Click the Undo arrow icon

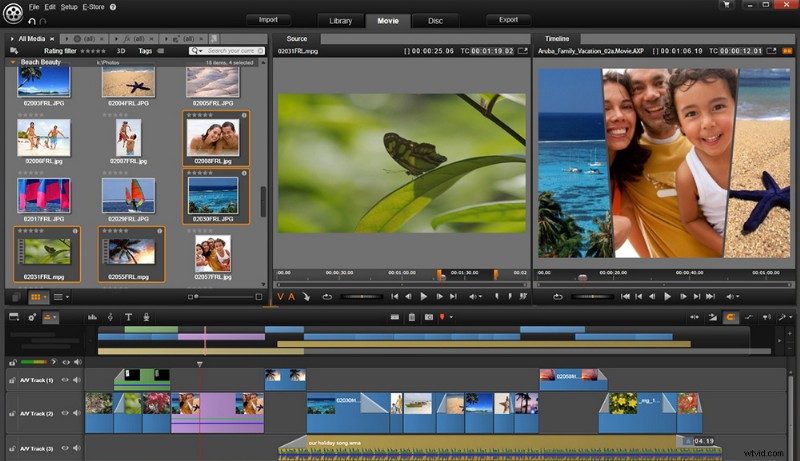[32, 21]
